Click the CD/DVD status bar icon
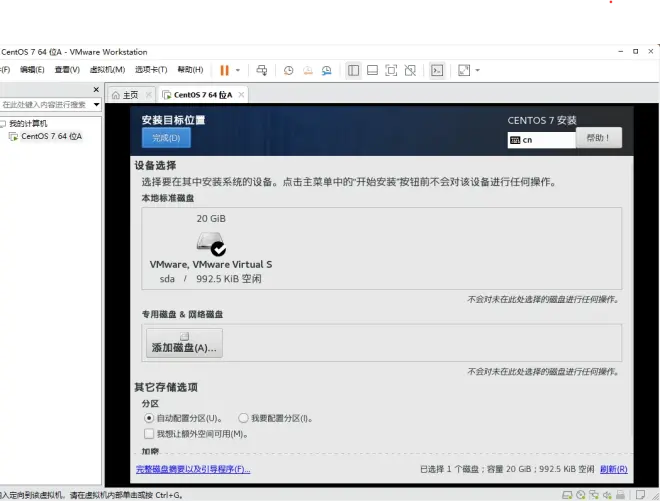The height and width of the screenshot is (501, 660). pos(581,495)
